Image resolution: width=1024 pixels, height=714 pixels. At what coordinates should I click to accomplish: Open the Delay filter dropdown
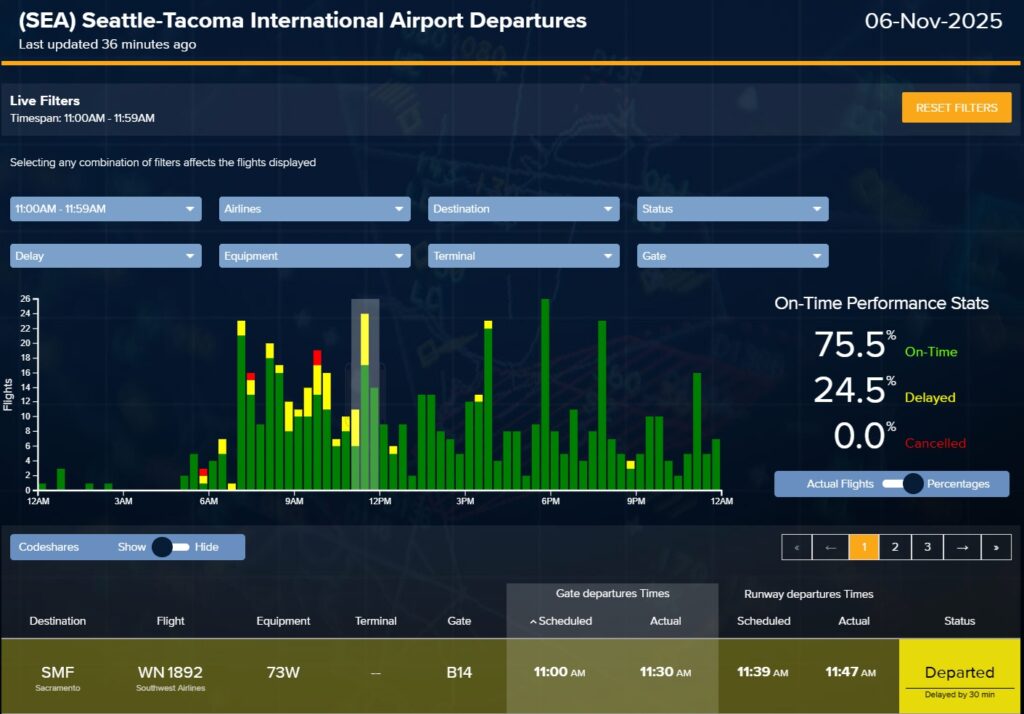[105, 256]
